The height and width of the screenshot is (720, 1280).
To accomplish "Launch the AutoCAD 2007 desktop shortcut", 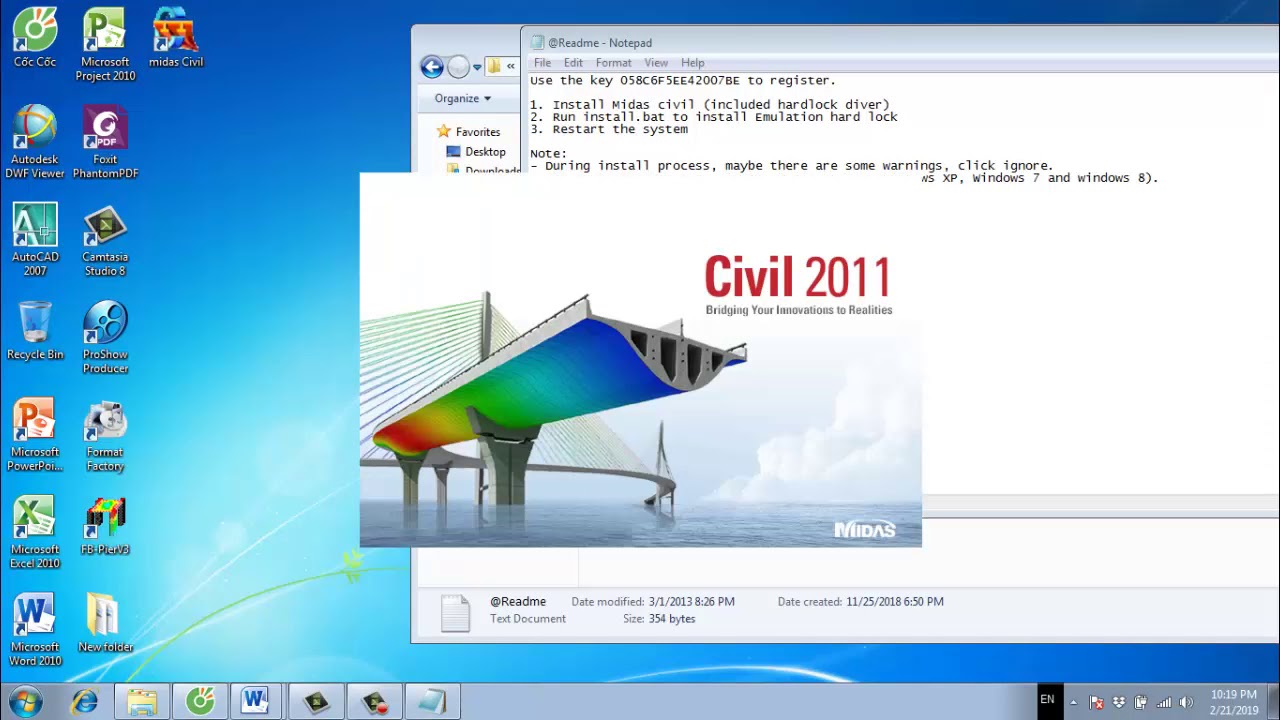I will pos(35,240).
